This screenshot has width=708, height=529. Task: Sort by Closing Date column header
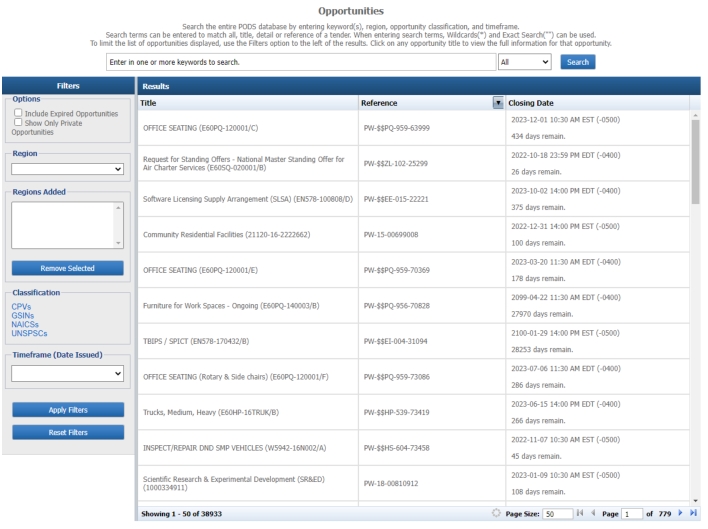531,103
